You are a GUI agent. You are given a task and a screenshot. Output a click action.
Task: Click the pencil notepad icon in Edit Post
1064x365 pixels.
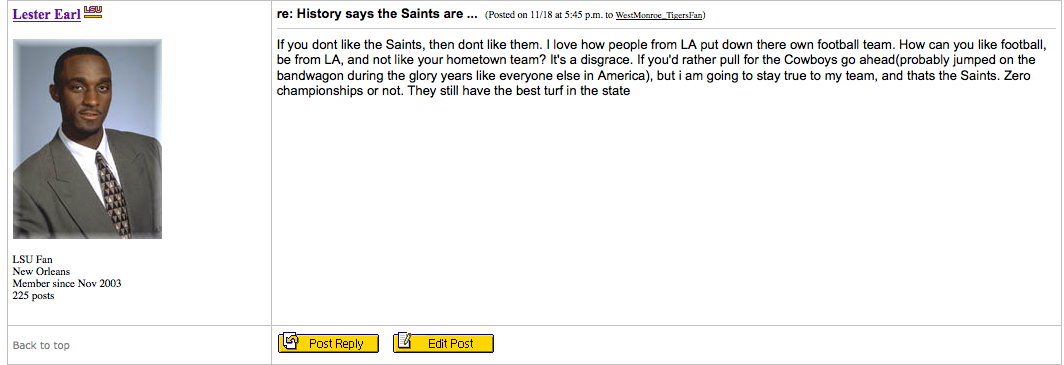point(404,341)
